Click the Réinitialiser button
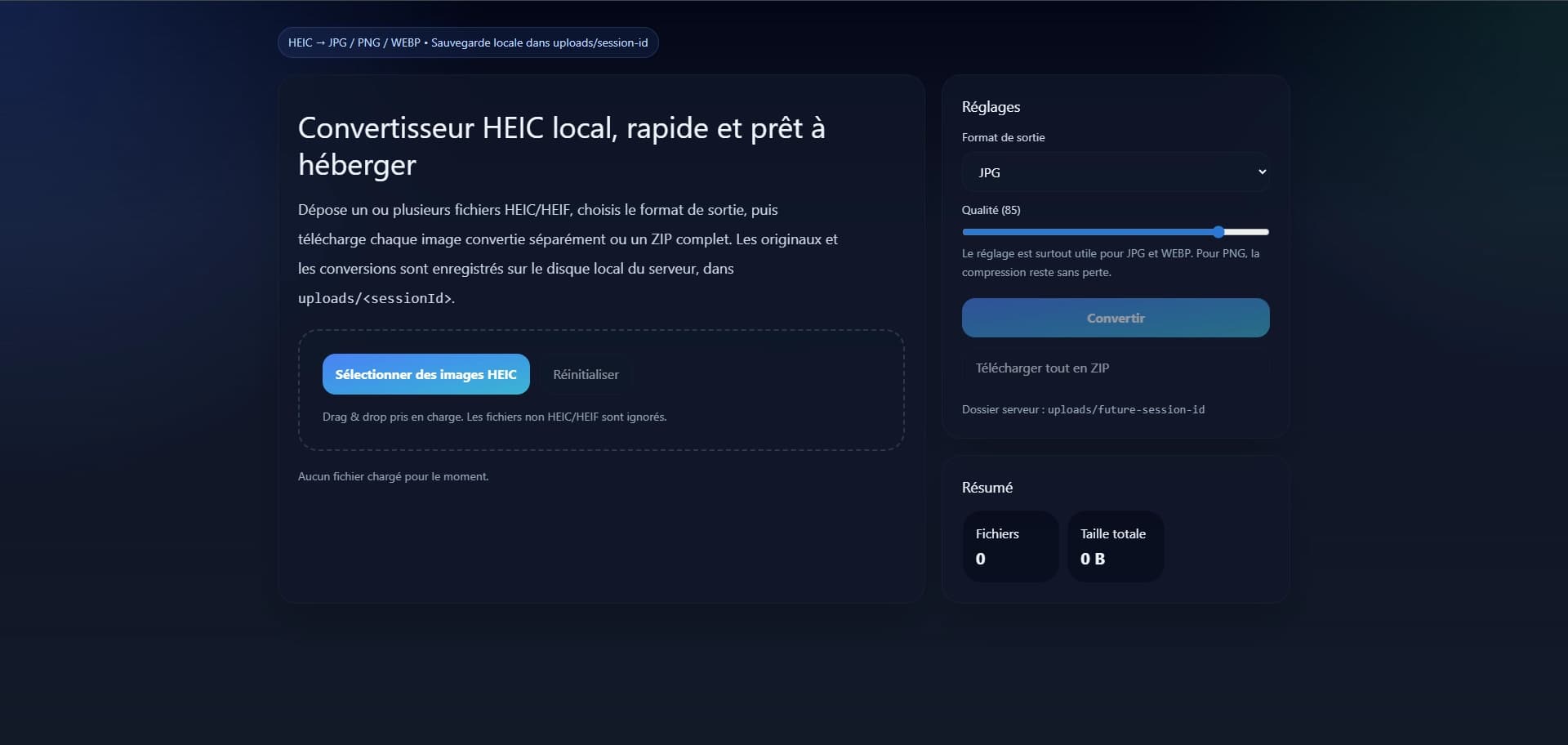This screenshot has height=745, width=1568. click(x=586, y=374)
